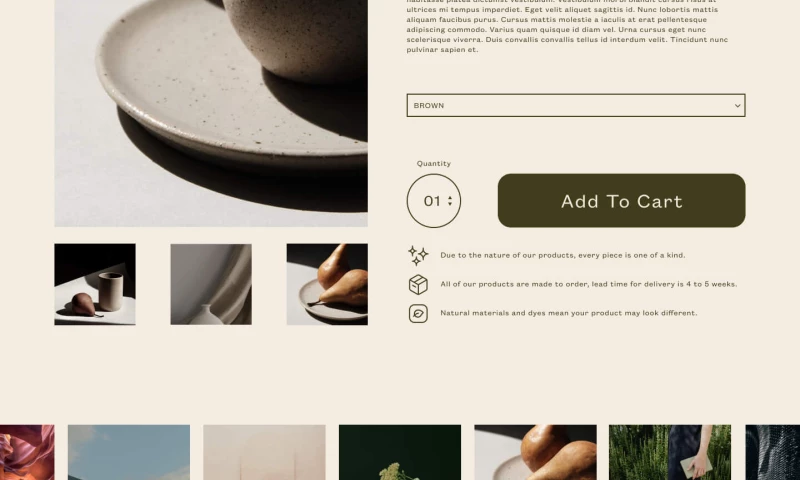Open the BROWN color dropdown
800x480 pixels.
(x=576, y=105)
